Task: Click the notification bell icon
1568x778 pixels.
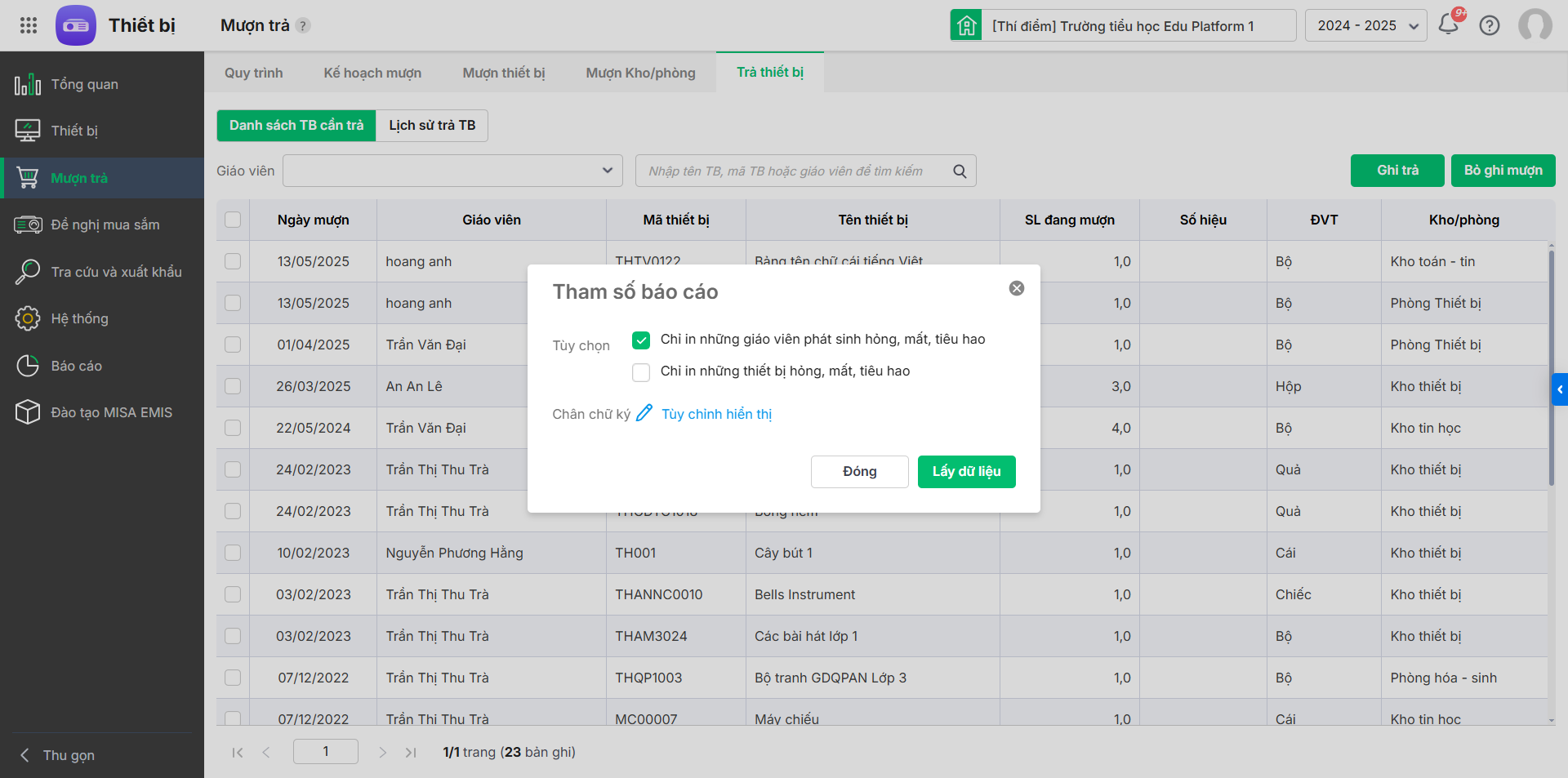Action: tap(1449, 24)
